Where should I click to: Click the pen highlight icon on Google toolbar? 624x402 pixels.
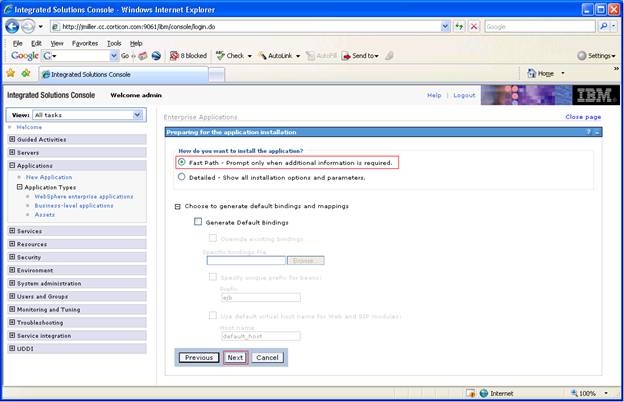[389, 56]
